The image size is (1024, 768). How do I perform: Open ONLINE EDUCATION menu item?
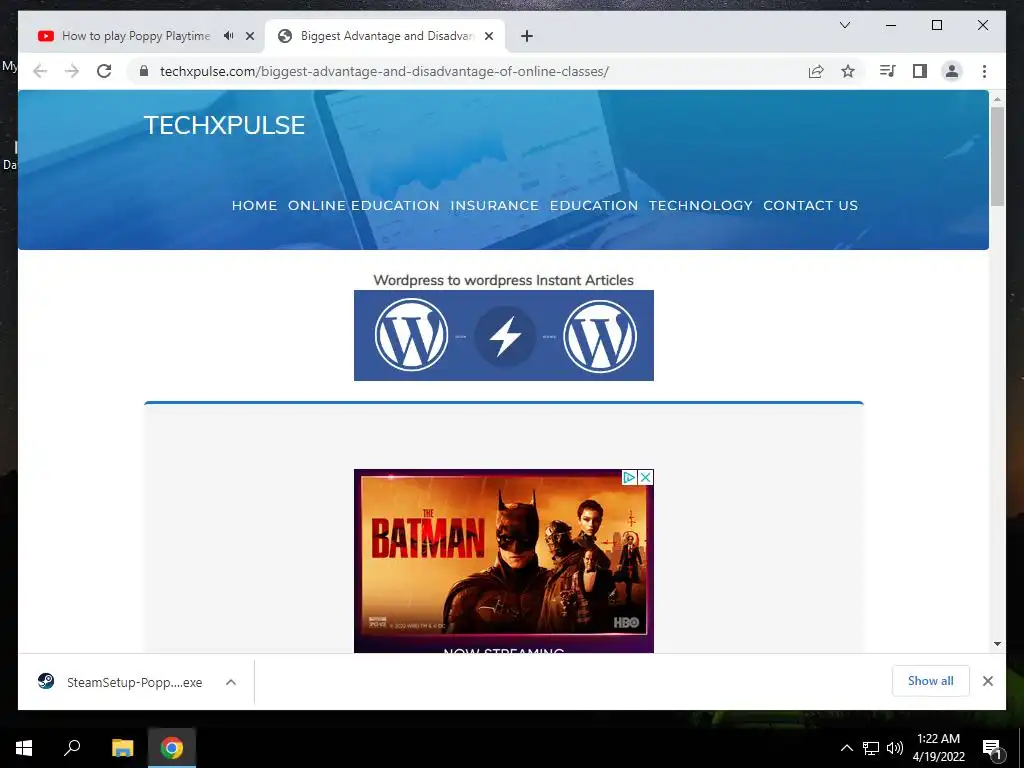point(364,205)
